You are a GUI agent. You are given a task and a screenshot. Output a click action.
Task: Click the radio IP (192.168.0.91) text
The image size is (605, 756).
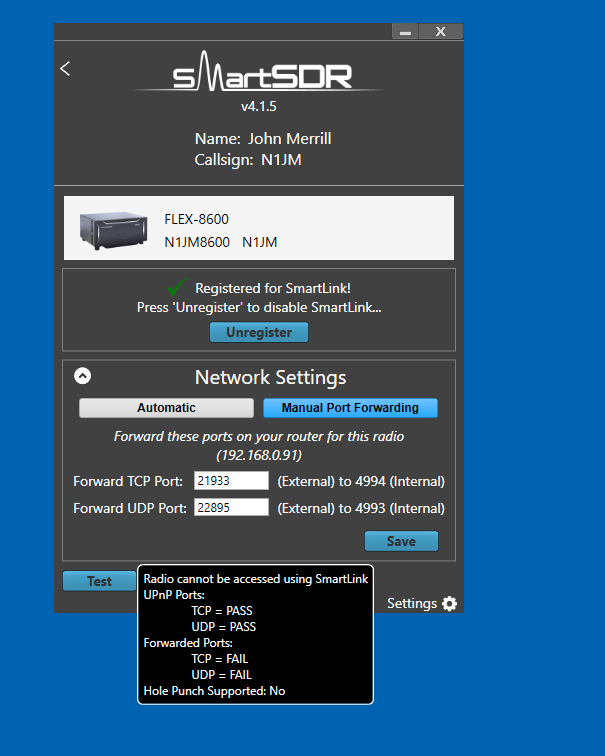259,455
